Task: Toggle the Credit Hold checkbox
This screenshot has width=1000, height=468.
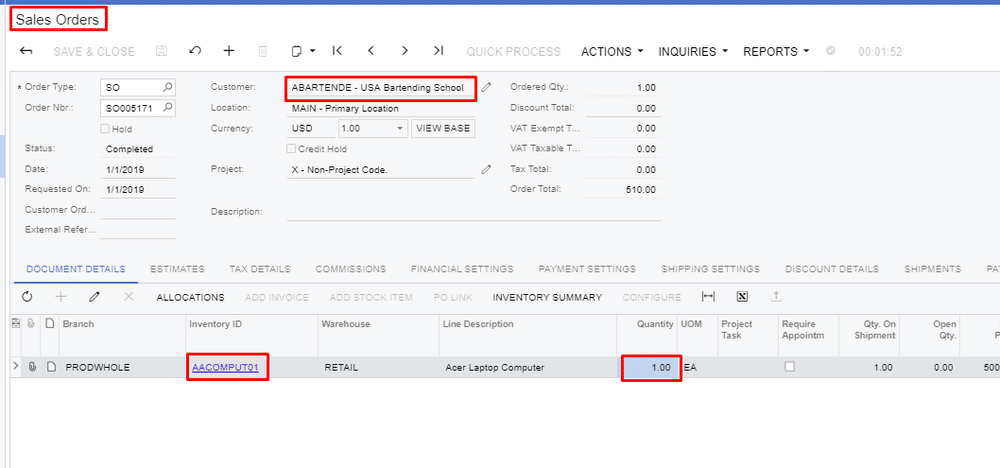Action: click(291, 149)
